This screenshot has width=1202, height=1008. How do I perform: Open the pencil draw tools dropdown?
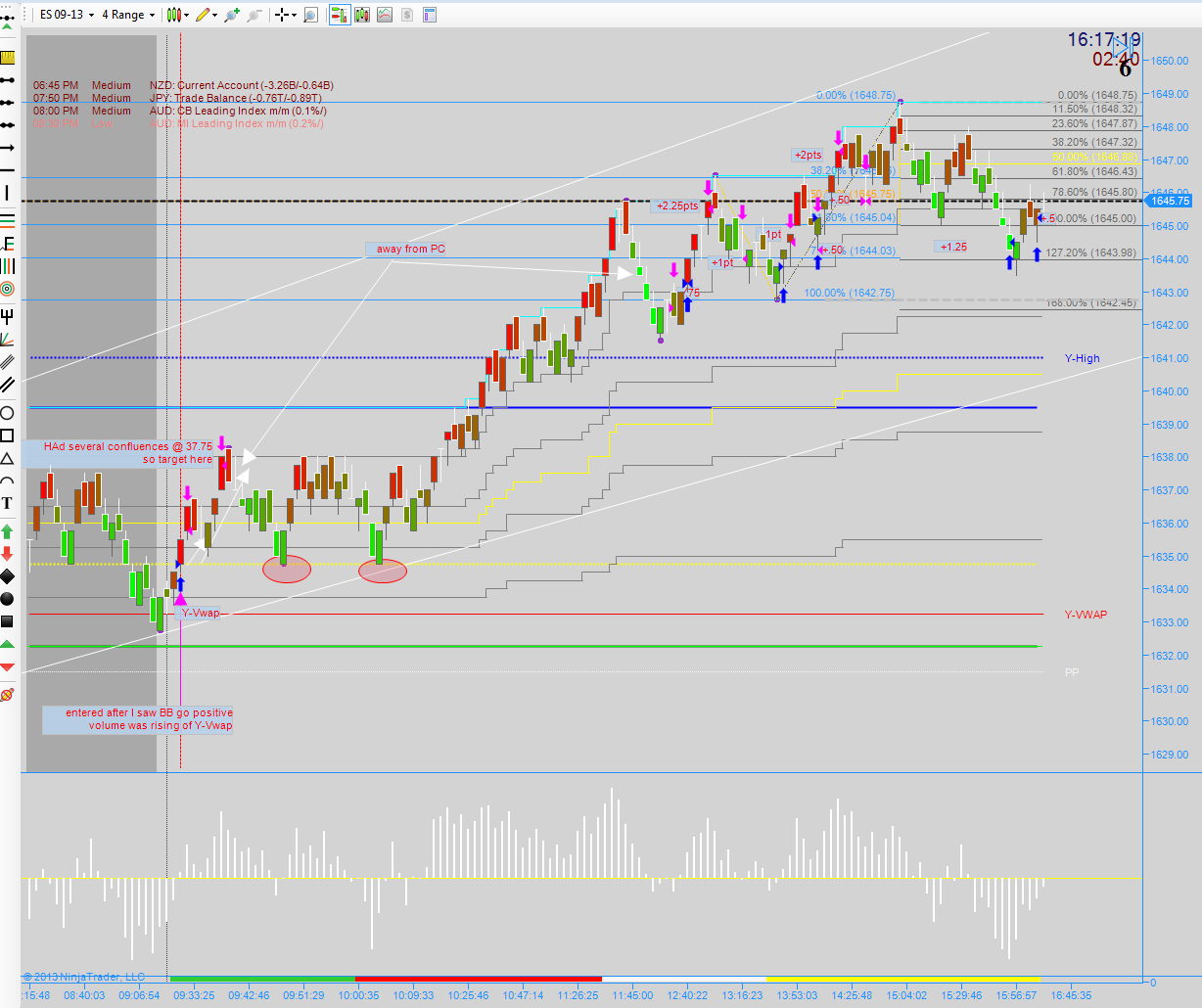pos(207,15)
